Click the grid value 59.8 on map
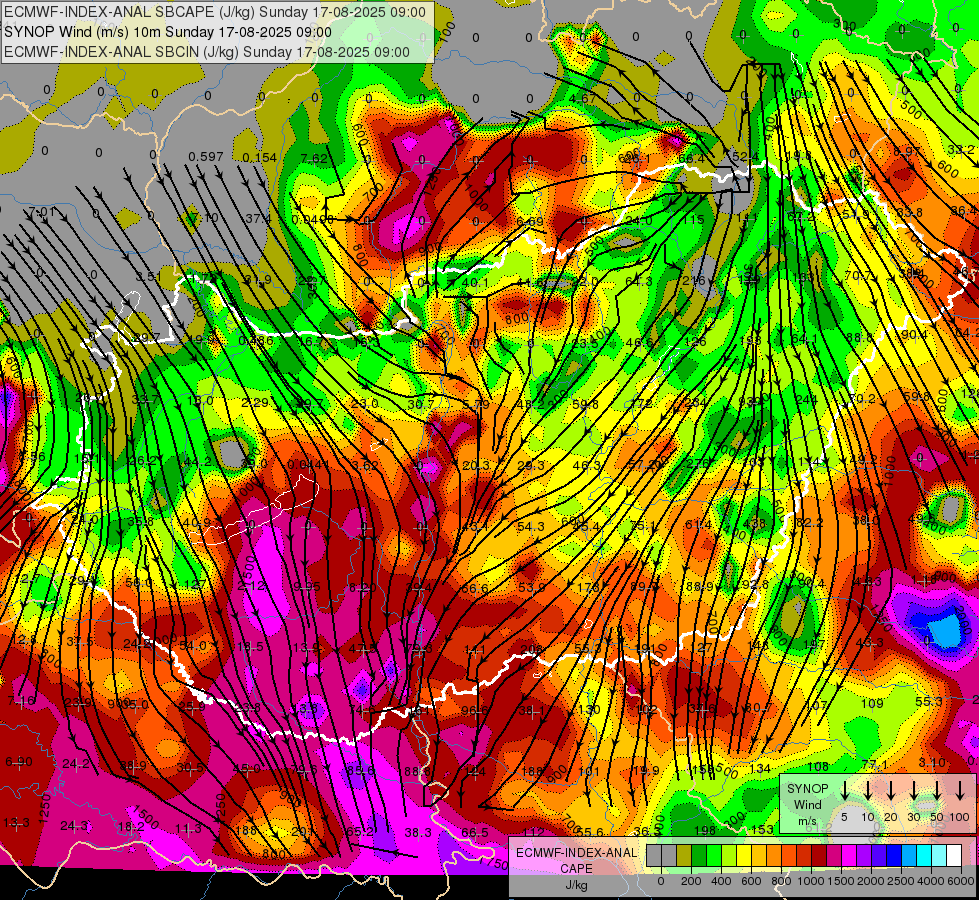Screen dimensions: 979x900 (x=585, y=404)
